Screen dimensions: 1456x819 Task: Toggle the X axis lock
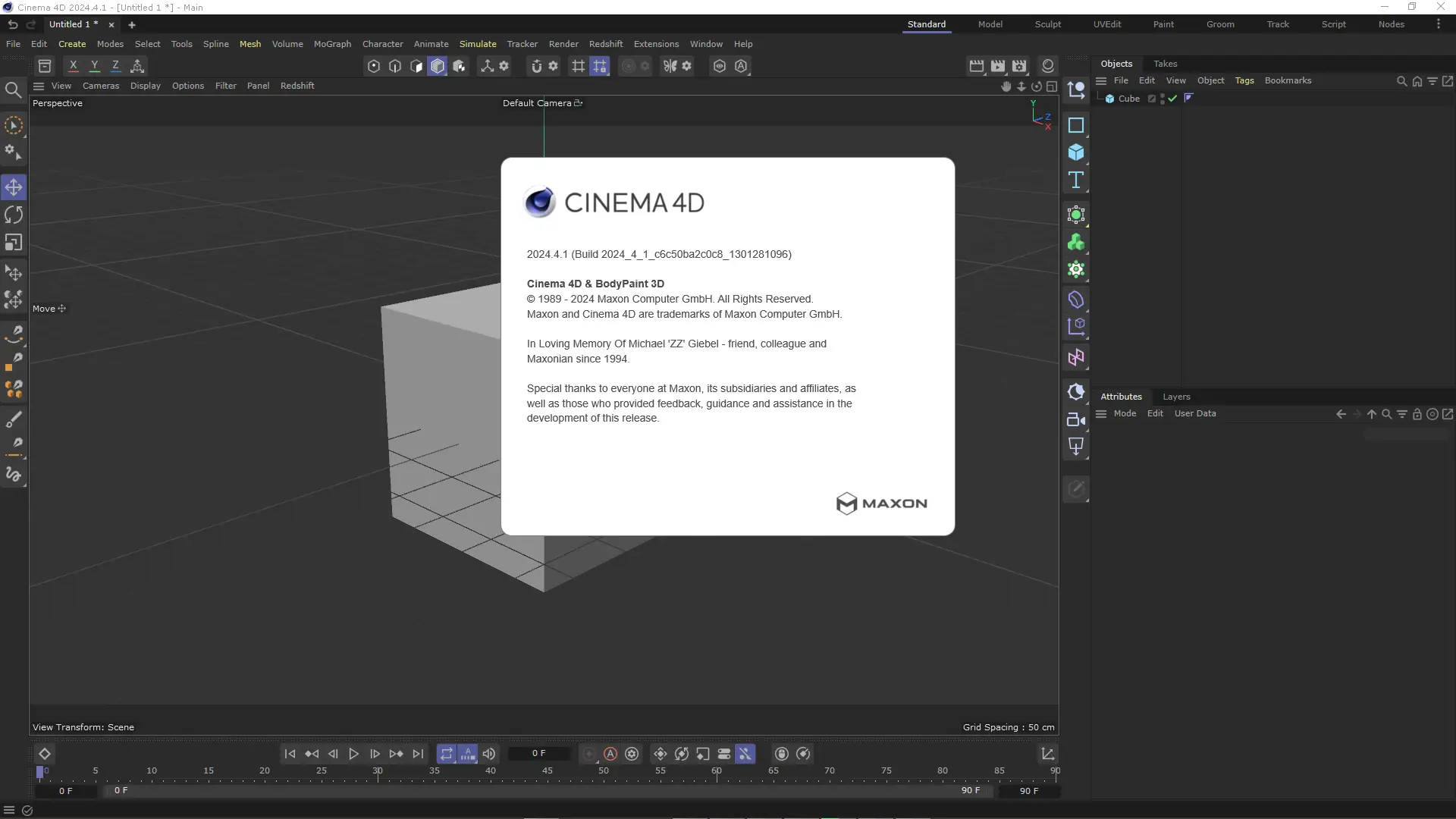(73, 66)
